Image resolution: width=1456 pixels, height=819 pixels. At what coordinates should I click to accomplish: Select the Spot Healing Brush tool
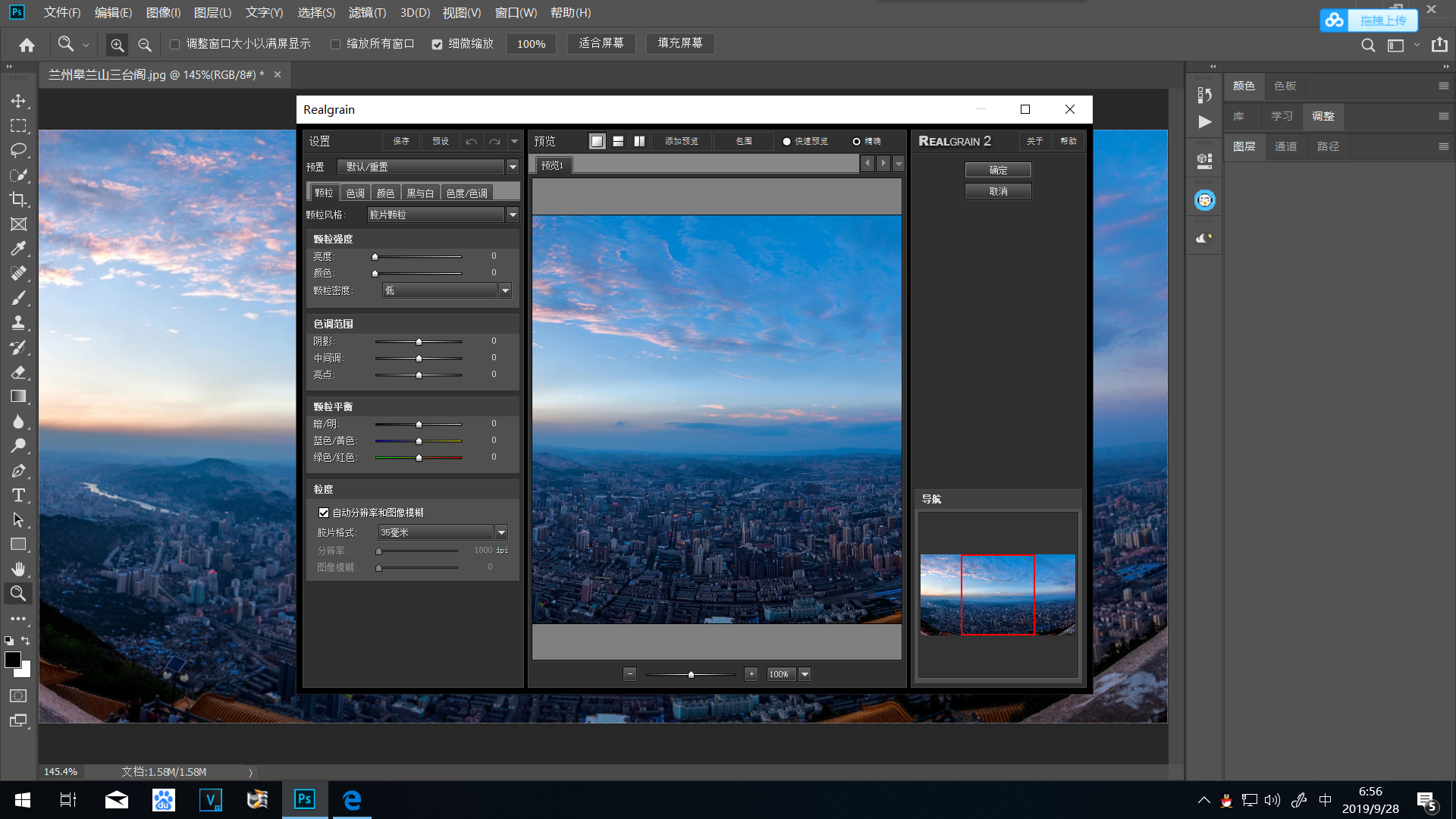point(18,274)
